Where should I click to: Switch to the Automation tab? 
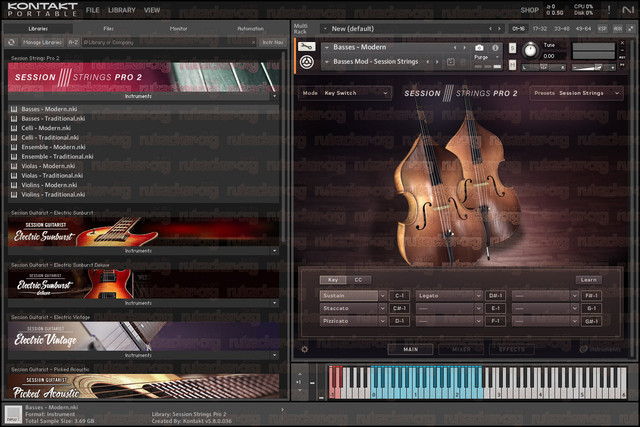(251, 29)
